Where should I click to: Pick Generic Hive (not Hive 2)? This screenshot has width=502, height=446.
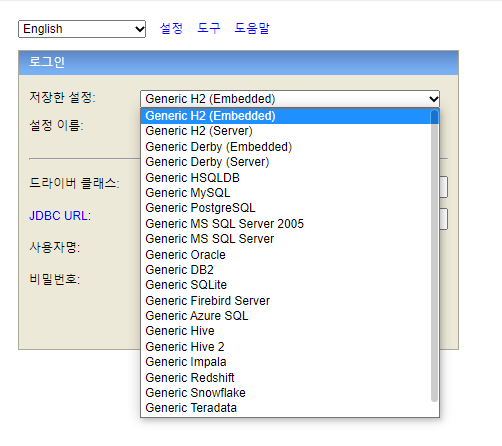click(286, 331)
